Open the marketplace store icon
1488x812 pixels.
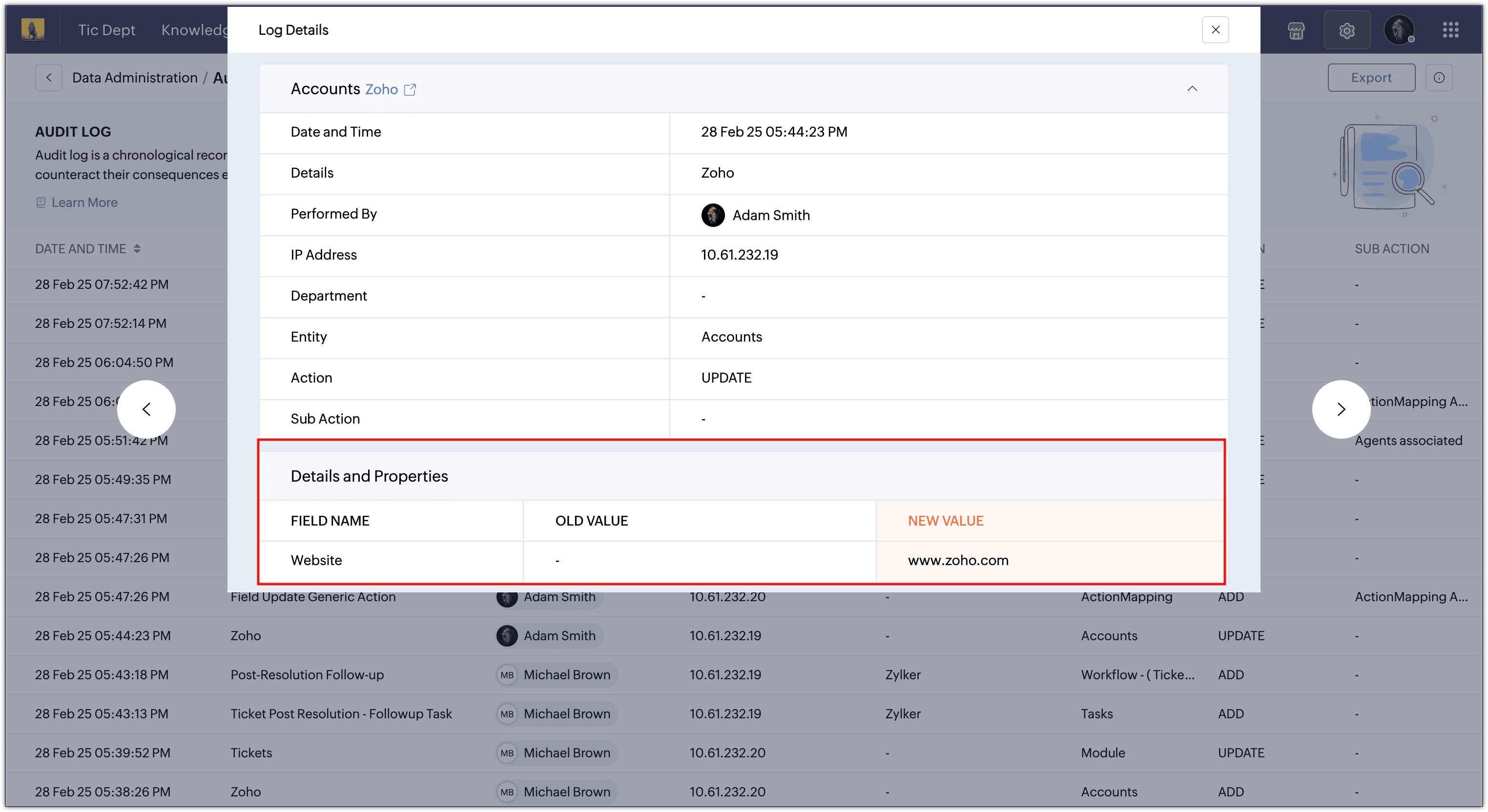pos(1296,30)
